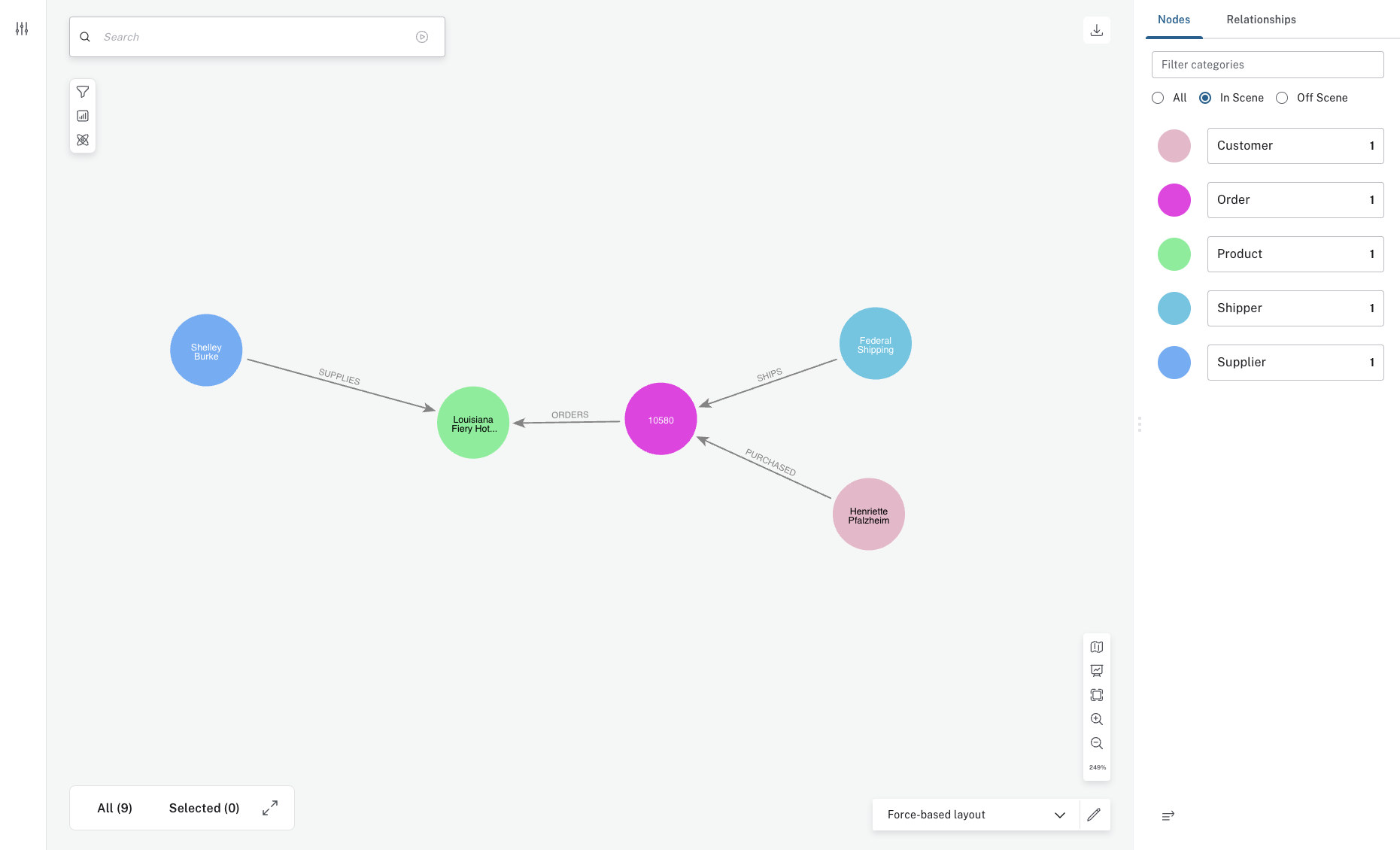The height and width of the screenshot is (850, 1400).
Task: Switch to the Relationships tab
Action: click(1261, 20)
